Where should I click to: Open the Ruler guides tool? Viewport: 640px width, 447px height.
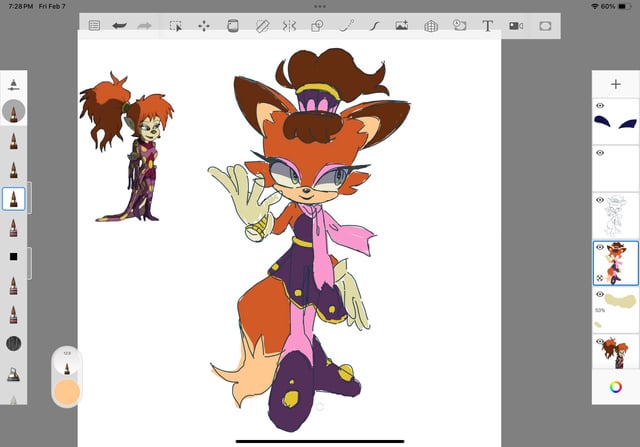click(262, 26)
